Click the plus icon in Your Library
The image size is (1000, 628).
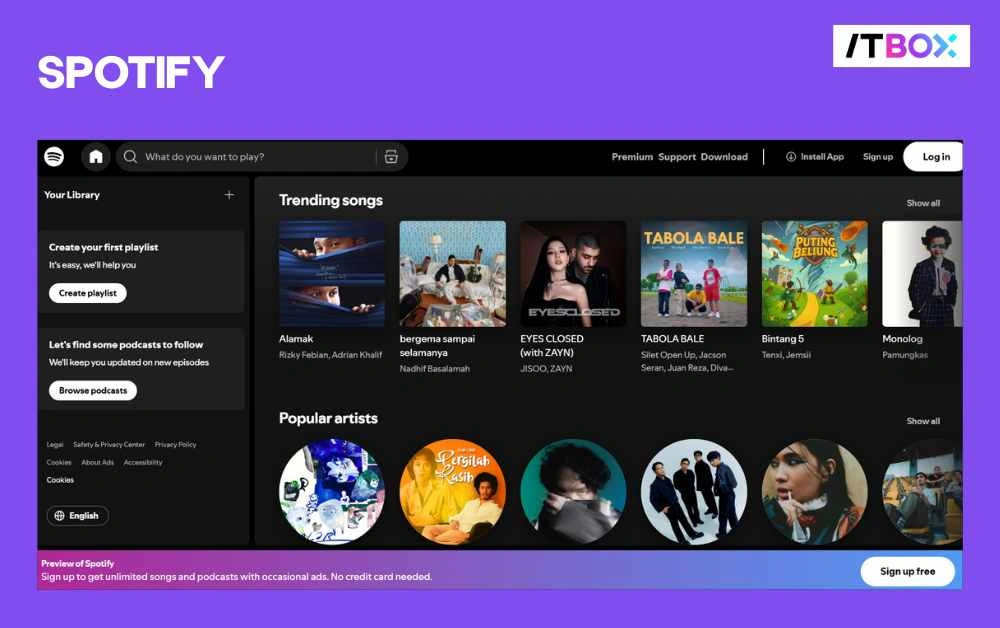click(x=229, y=194)
